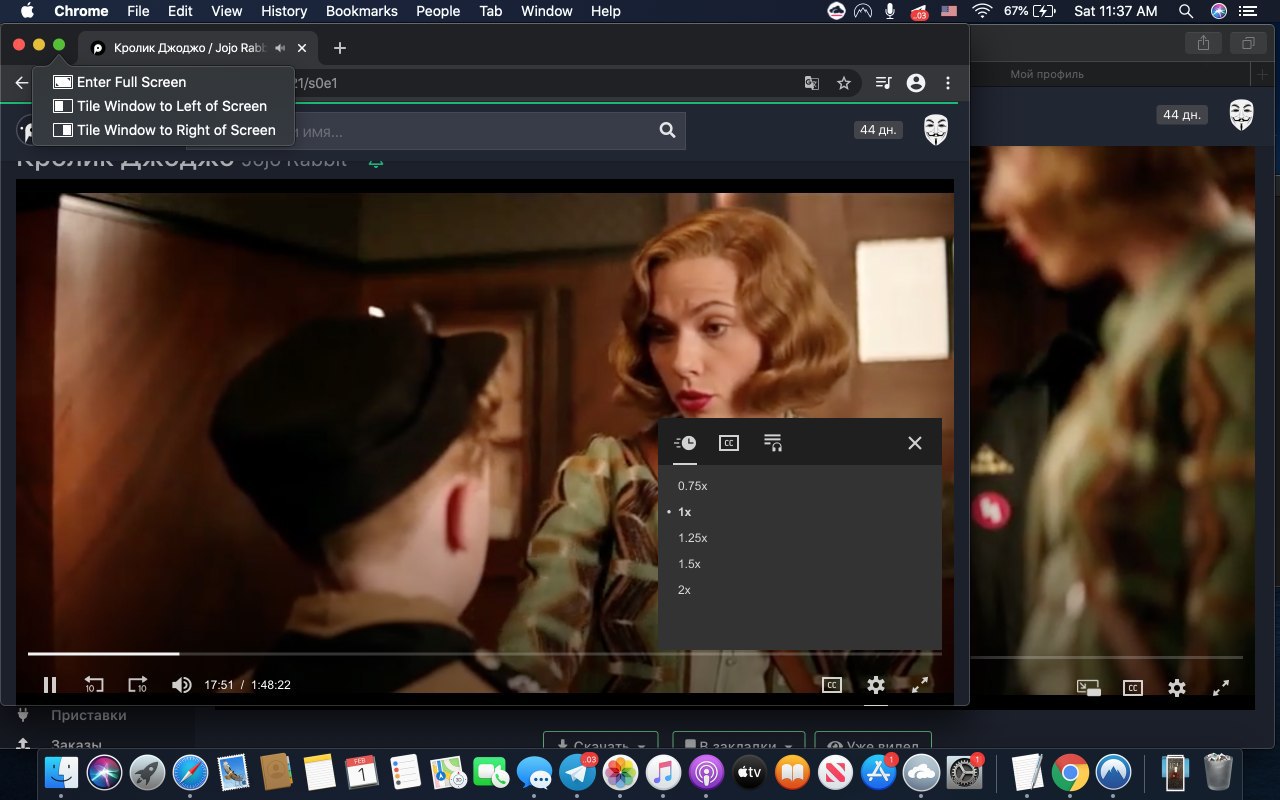Screen dimensions: 1280x800
Task: Click the 44 дн. badge in Chrome window
Action: click(x=879, y=130)
